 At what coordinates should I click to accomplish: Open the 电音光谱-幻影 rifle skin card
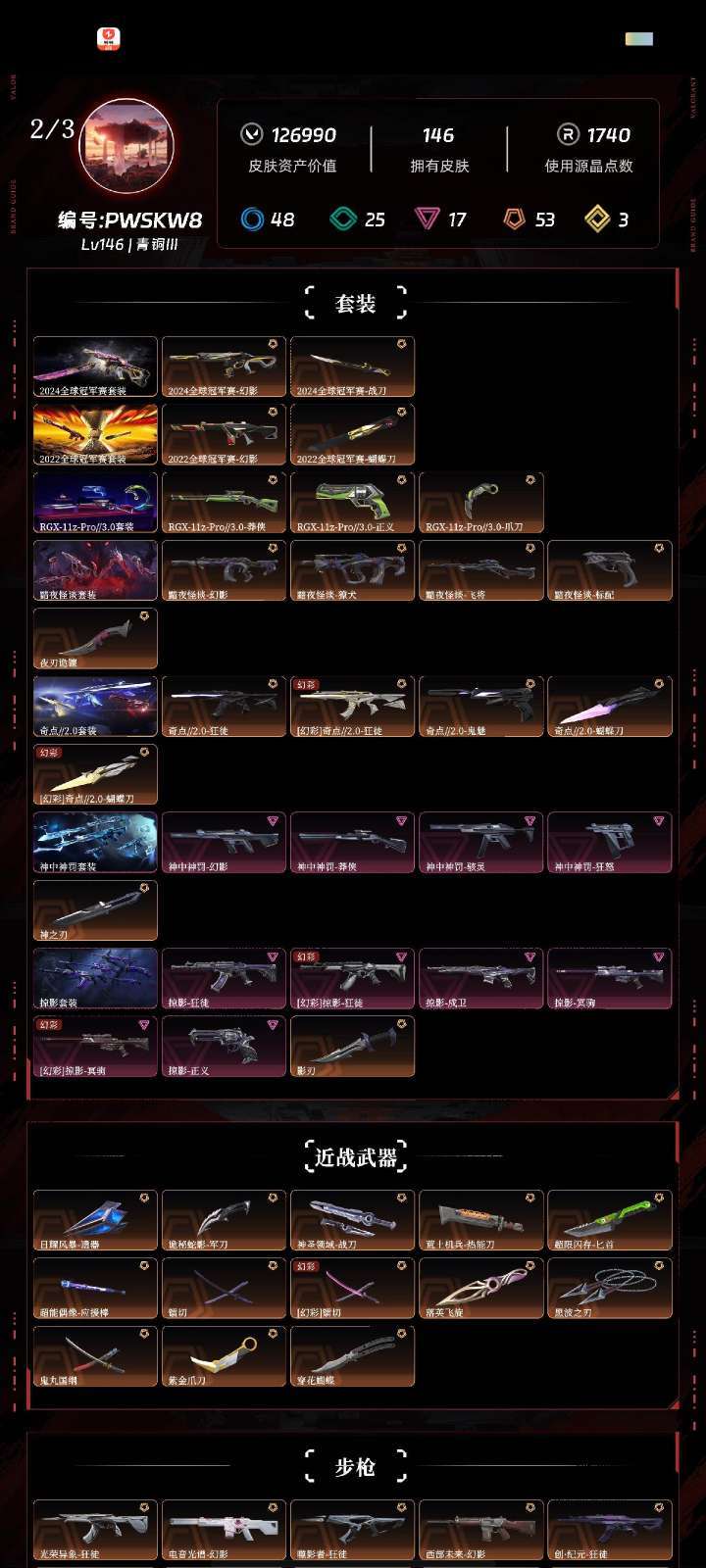point(224,1530)
